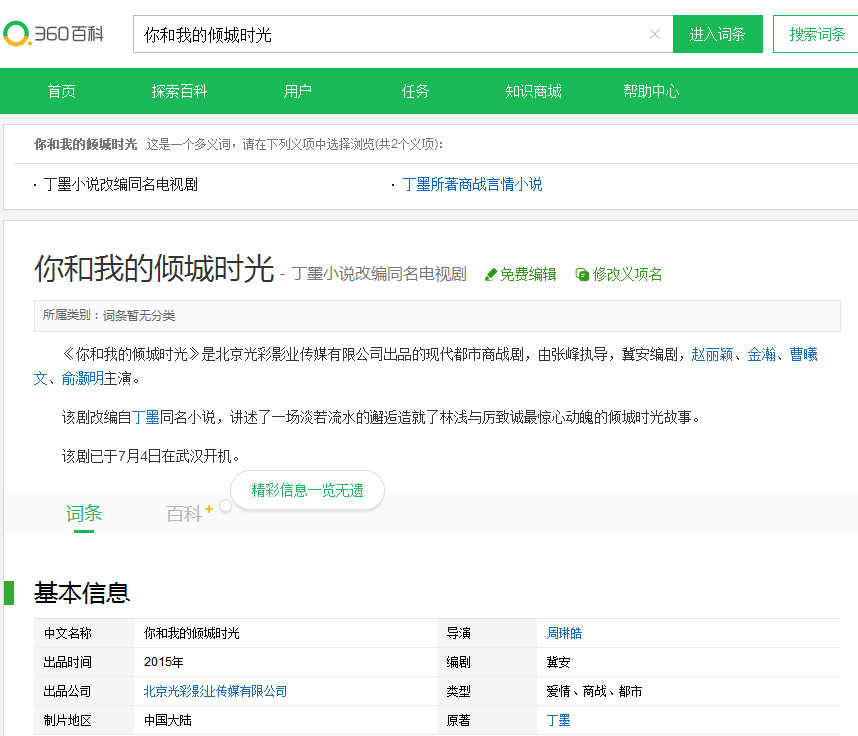
Task: Clear the search box with the X icon
Action: click(x=655, y=34)
